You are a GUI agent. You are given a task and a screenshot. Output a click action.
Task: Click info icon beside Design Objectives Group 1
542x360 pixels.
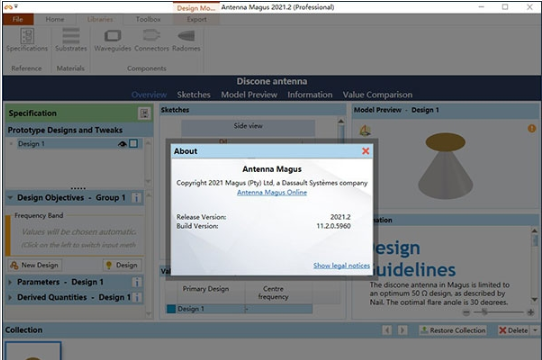tap(137, 198)
